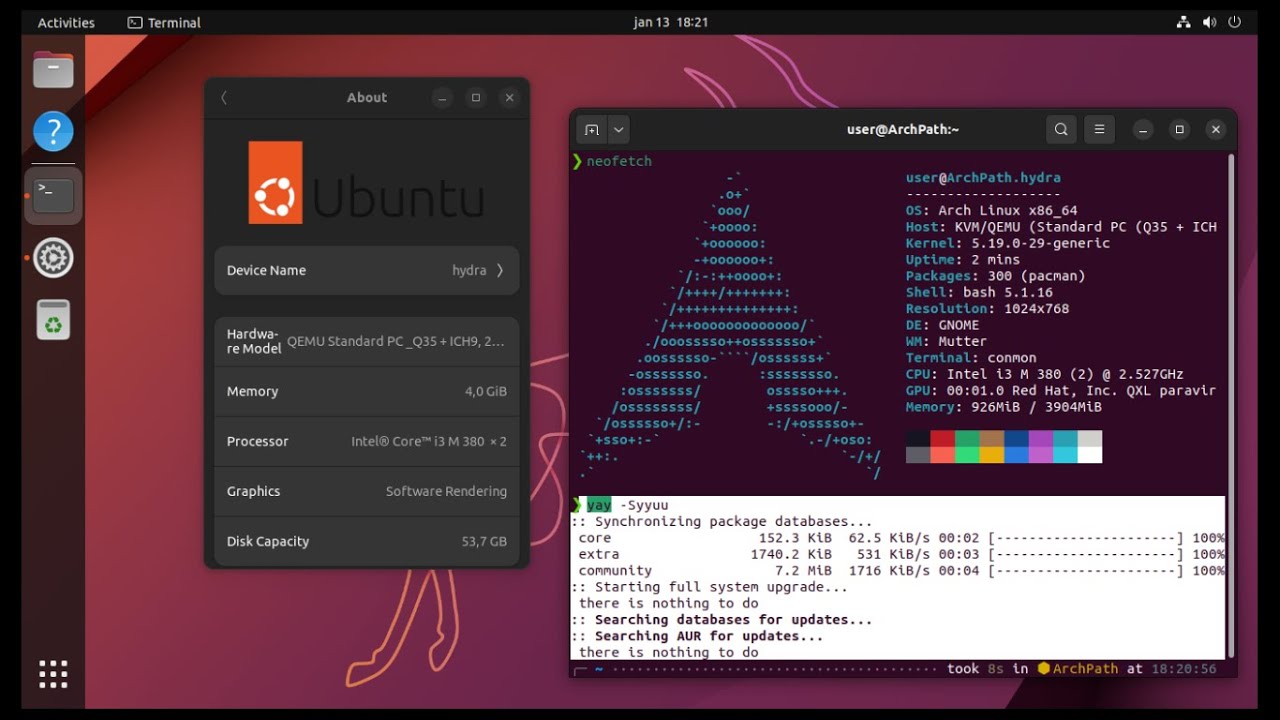This screenshot has height=720, width=1280.
Task: Open a new tab in the terminal
Action: pyautogui.click(x=591, y=129)
